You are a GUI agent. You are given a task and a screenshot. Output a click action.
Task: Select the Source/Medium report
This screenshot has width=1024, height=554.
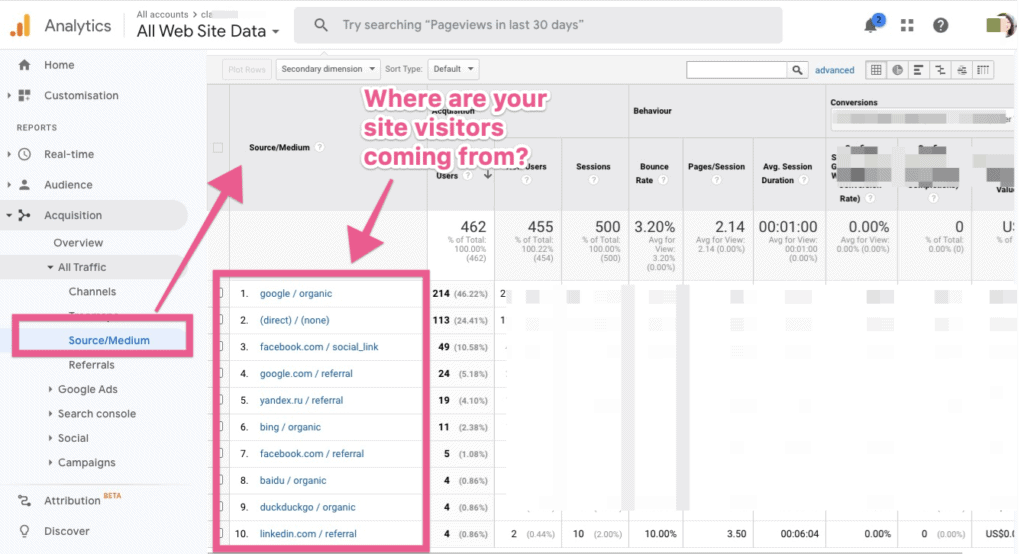pyautogui.click(x=109, y=340)
